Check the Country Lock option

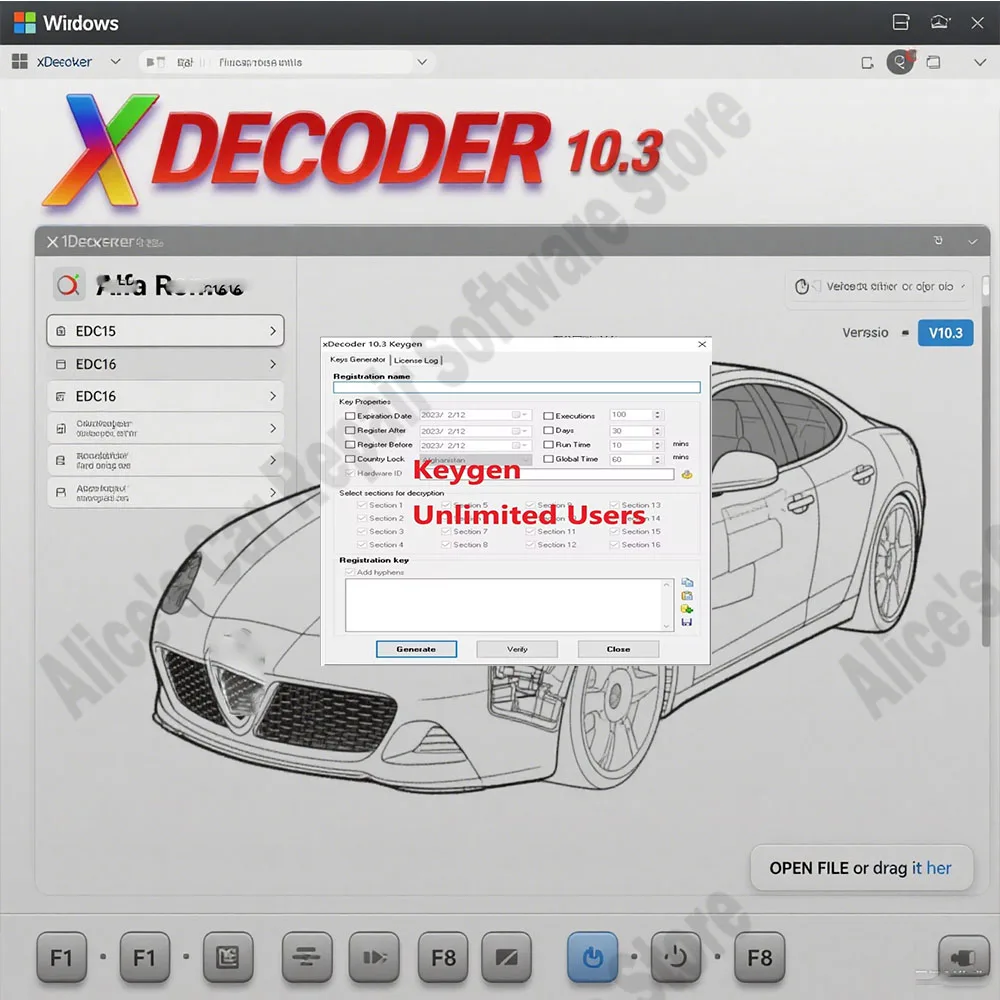click(348, 459)
